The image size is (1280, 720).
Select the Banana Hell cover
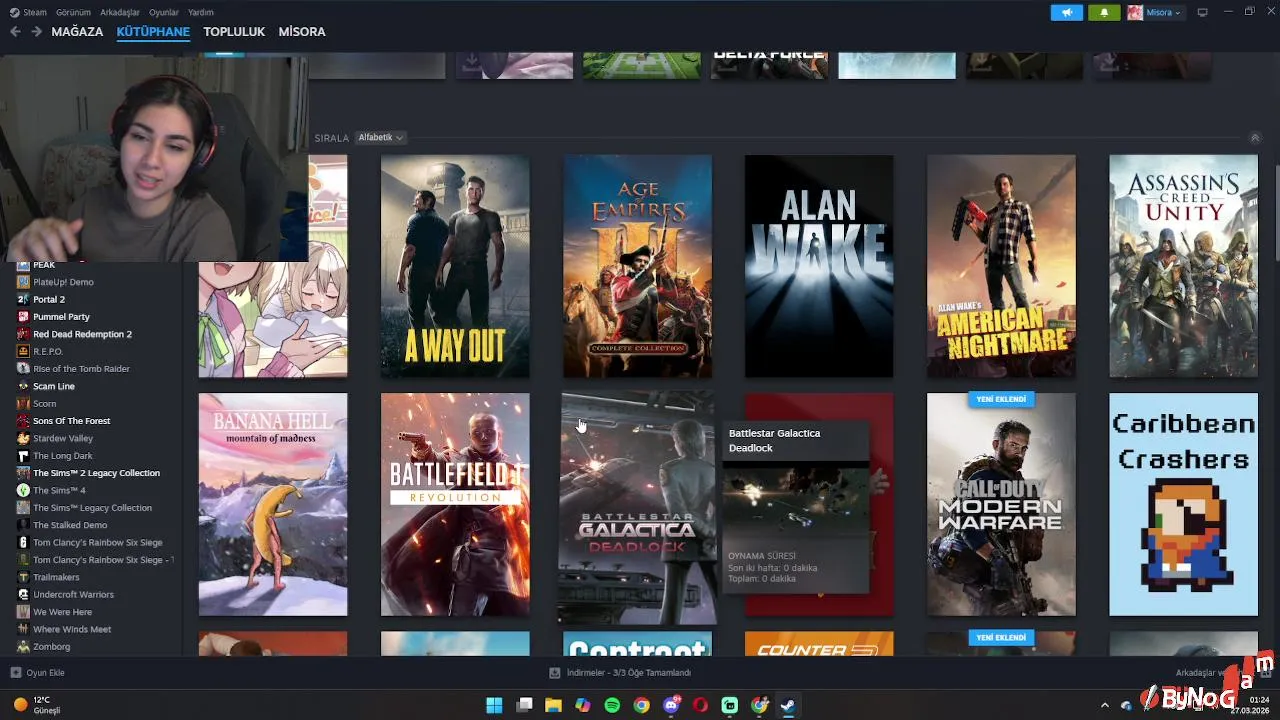[273, 504]
